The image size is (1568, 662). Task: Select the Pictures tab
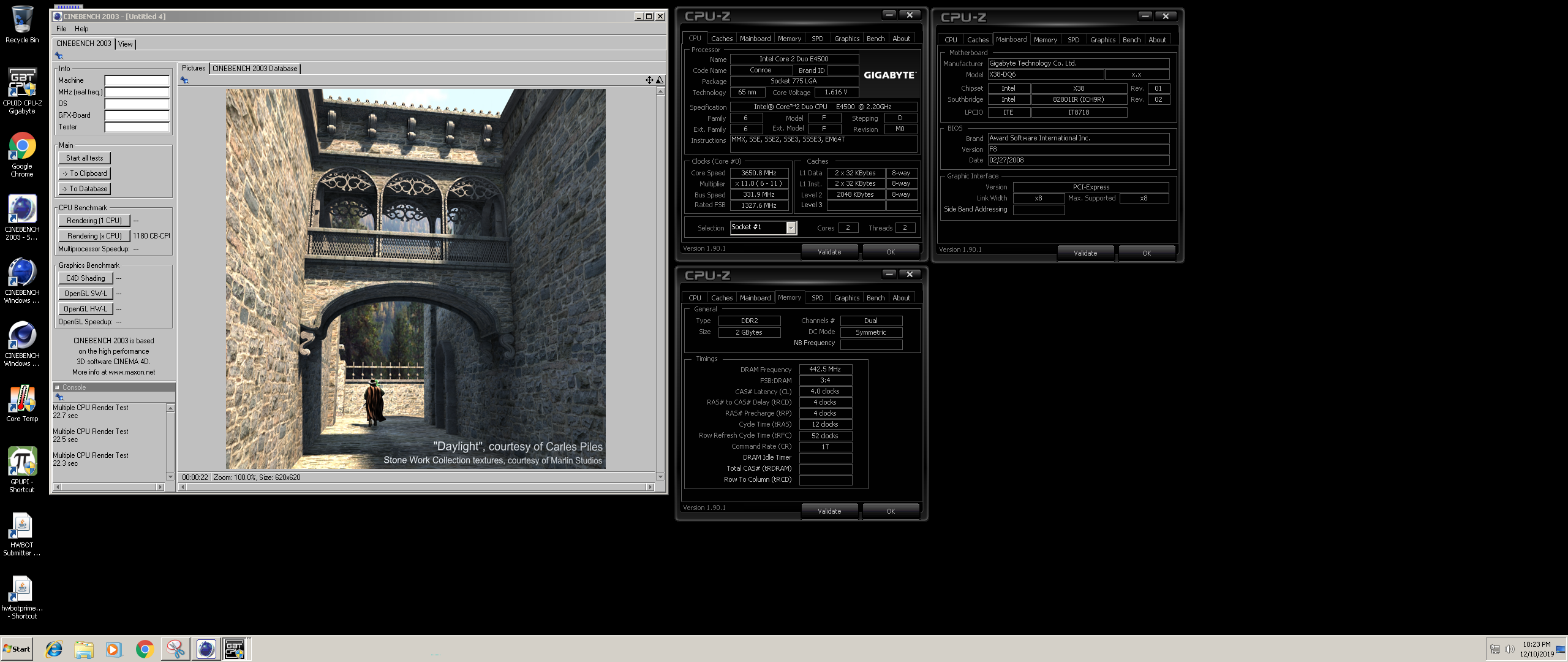tap(194, 68)
